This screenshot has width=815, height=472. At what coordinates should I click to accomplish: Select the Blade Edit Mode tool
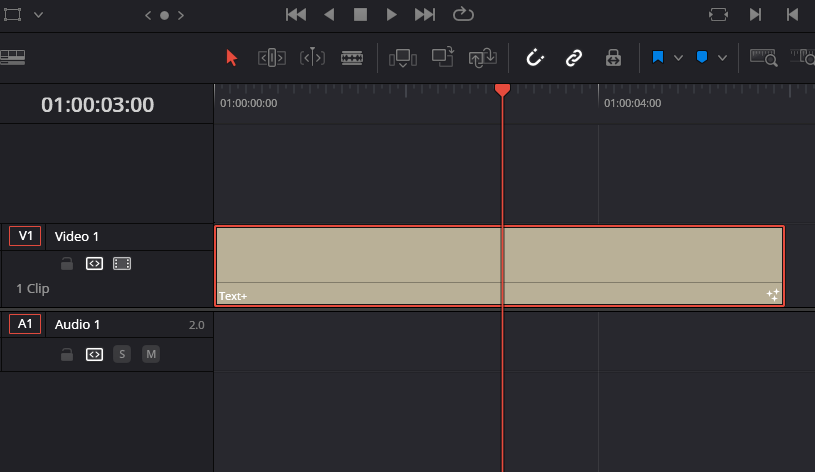click(x=352, y=58)
